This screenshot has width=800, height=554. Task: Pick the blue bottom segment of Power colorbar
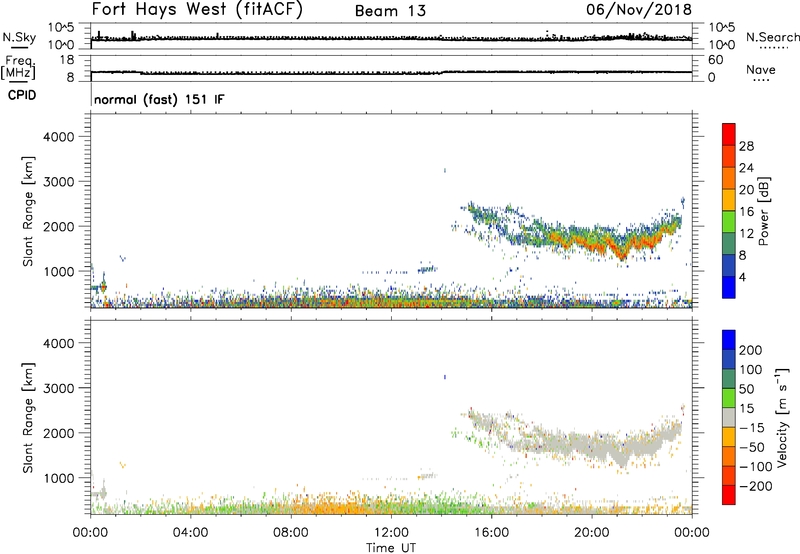(729, 287)
